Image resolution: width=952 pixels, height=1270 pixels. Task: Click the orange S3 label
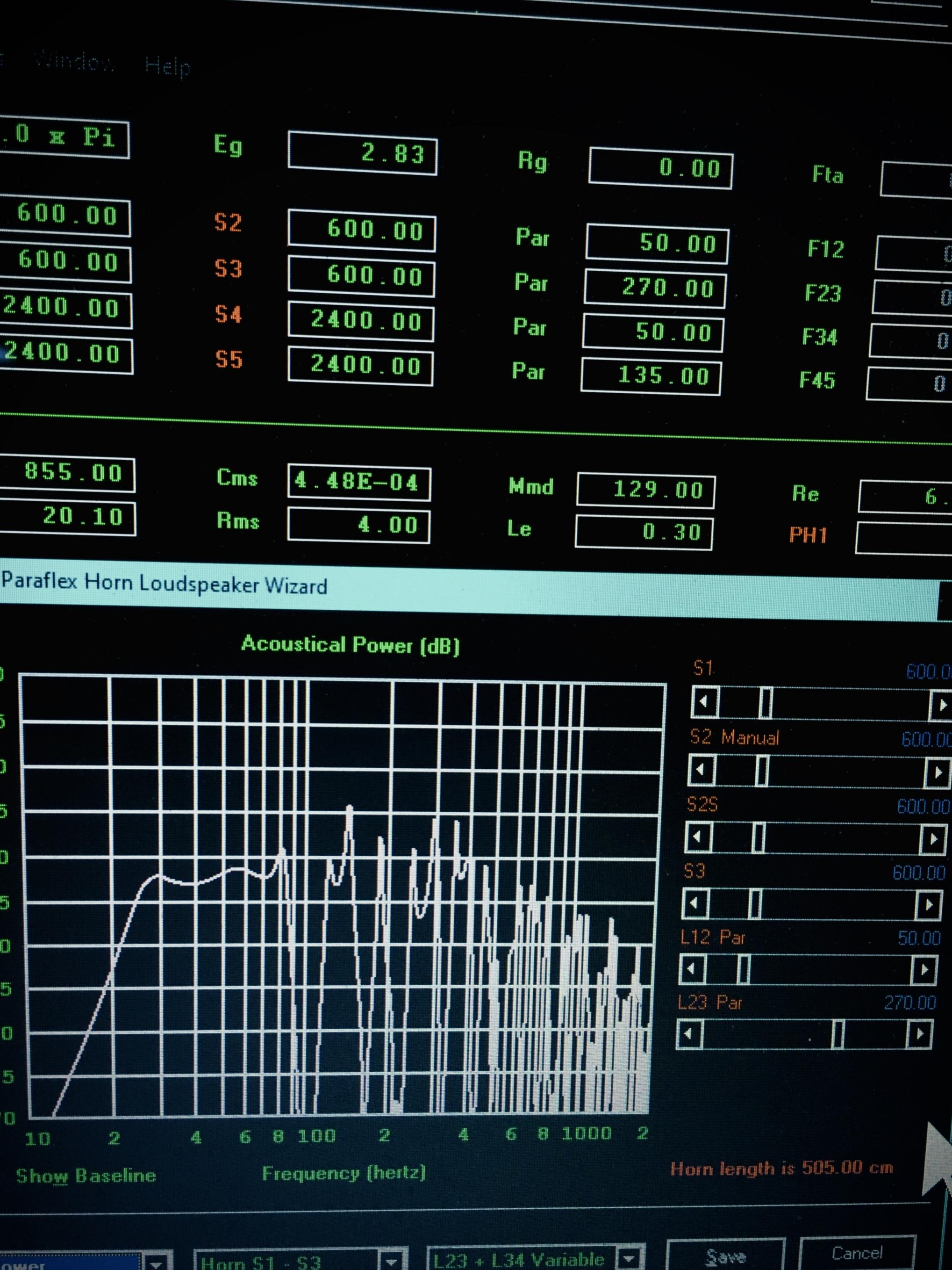tap(229, 268)
